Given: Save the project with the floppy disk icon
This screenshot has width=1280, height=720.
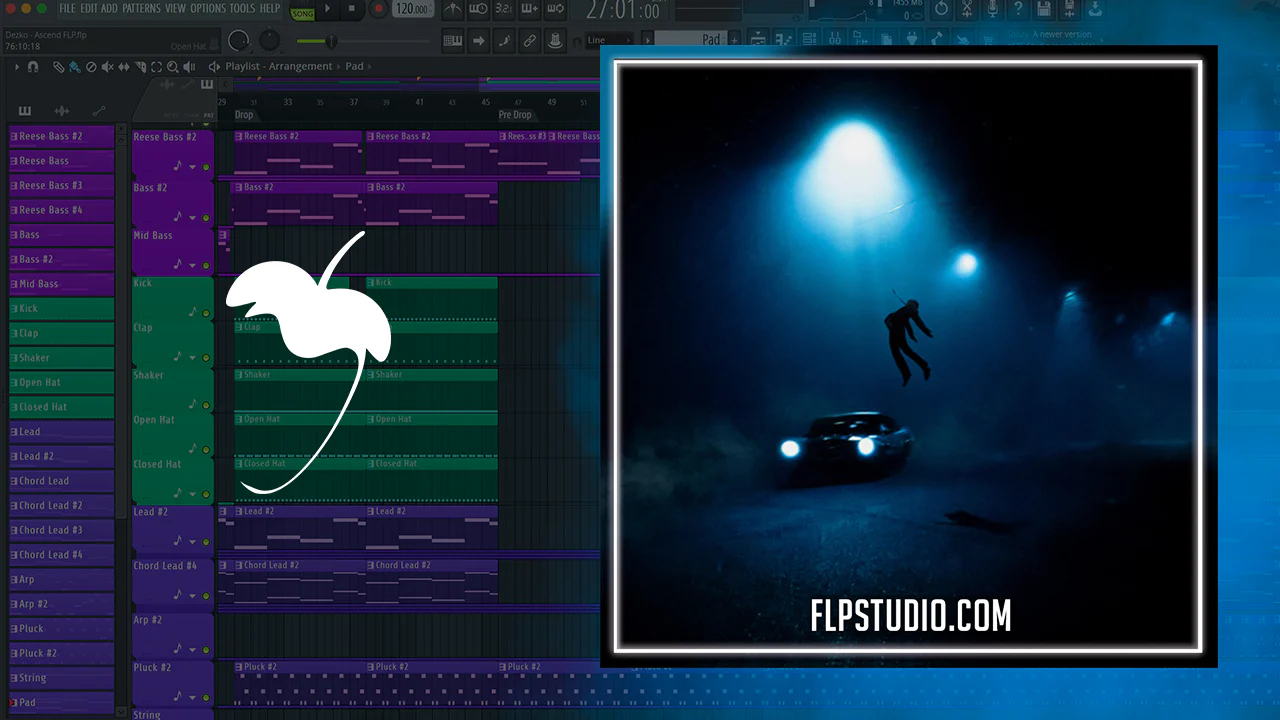Looking at the screenshot, I should coord(1045,9).
